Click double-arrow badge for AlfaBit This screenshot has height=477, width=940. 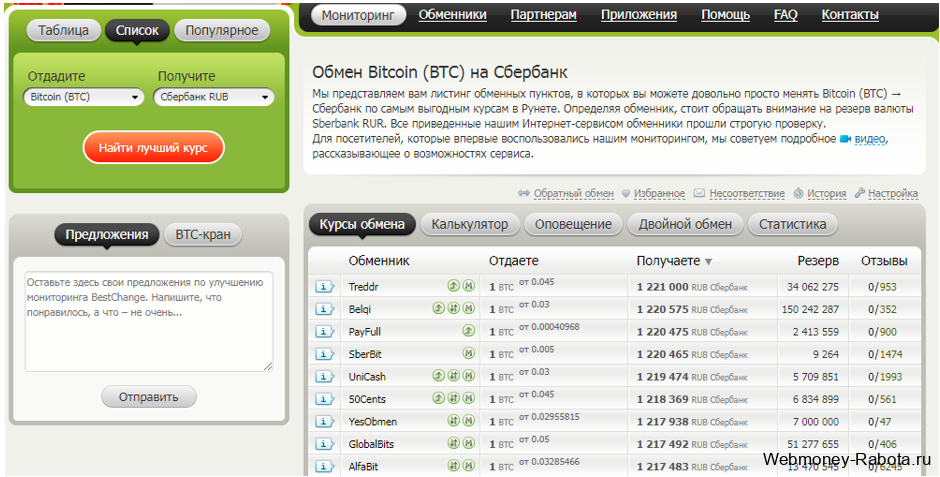[x=454, y=466]
